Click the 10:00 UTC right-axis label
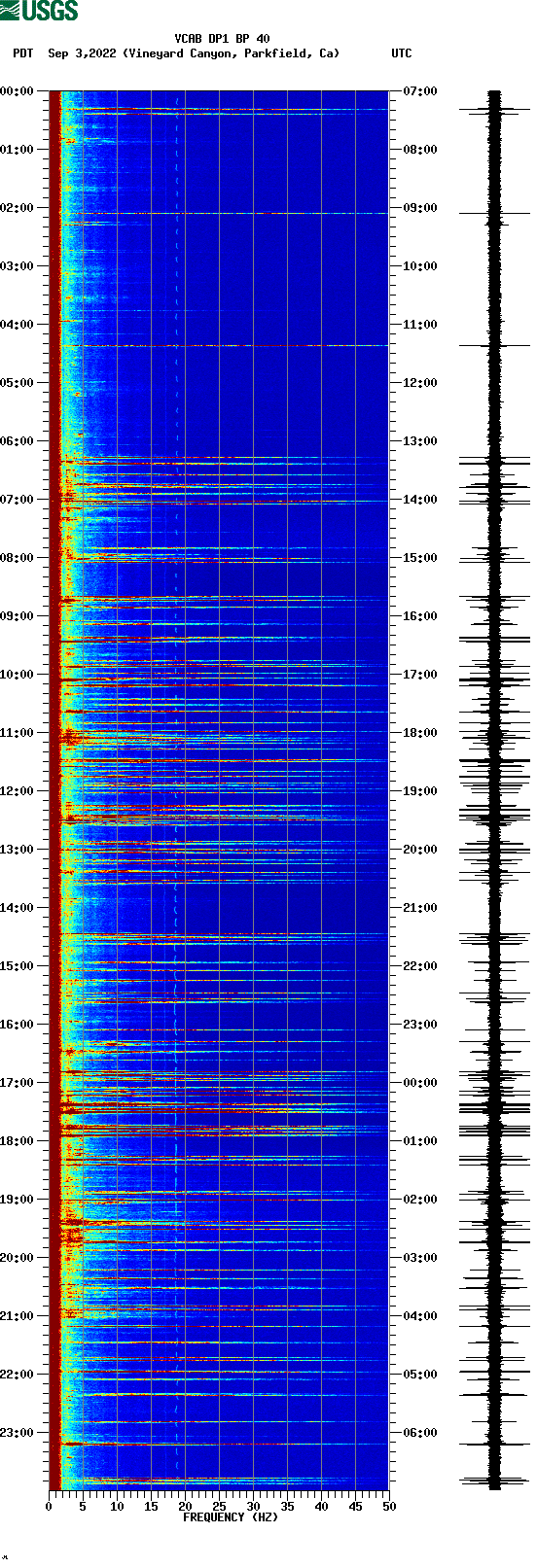The image size is (537, 1568). tap(420, 266)
